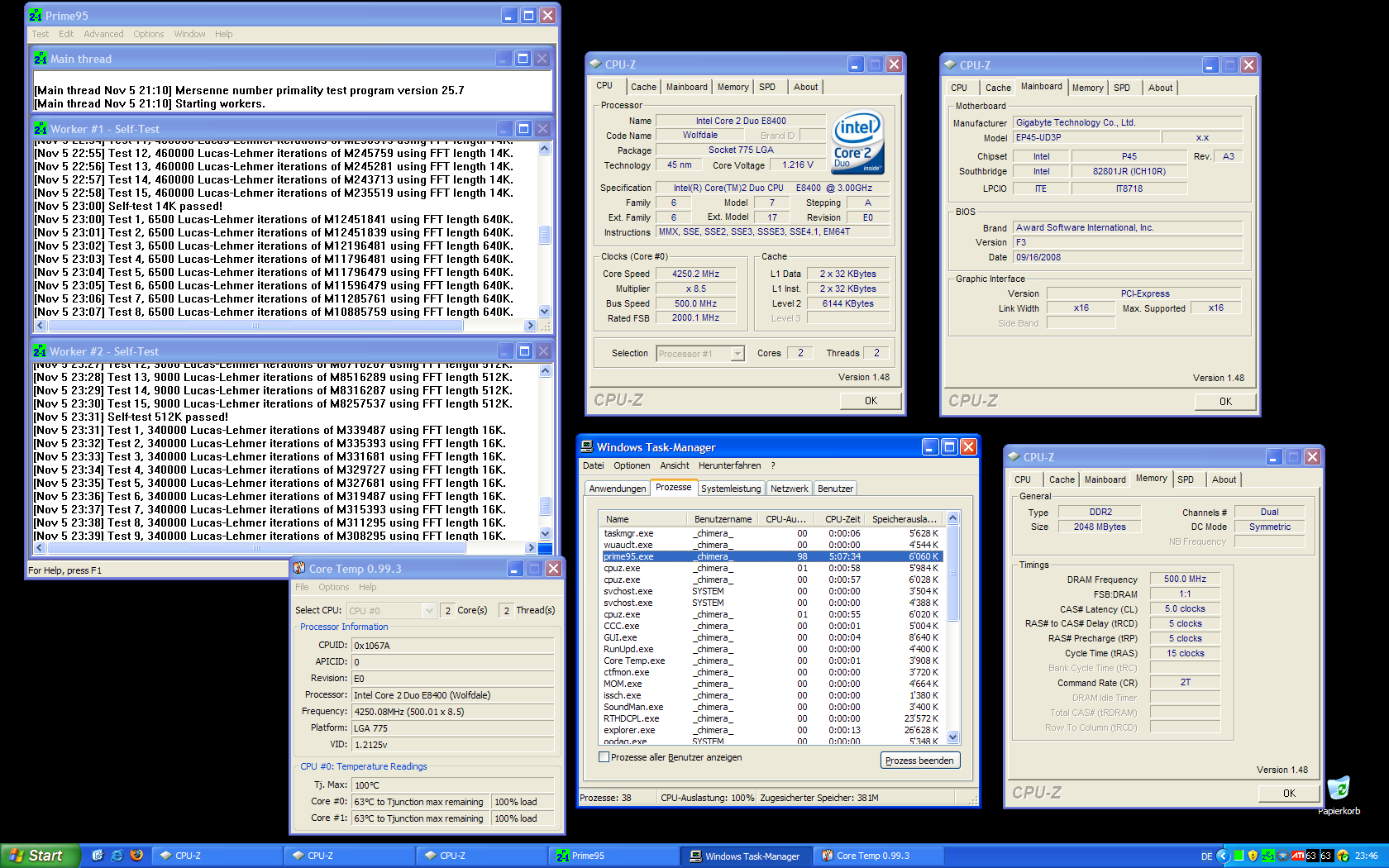Select the prime95.exe process row

[x=771, y=556]
